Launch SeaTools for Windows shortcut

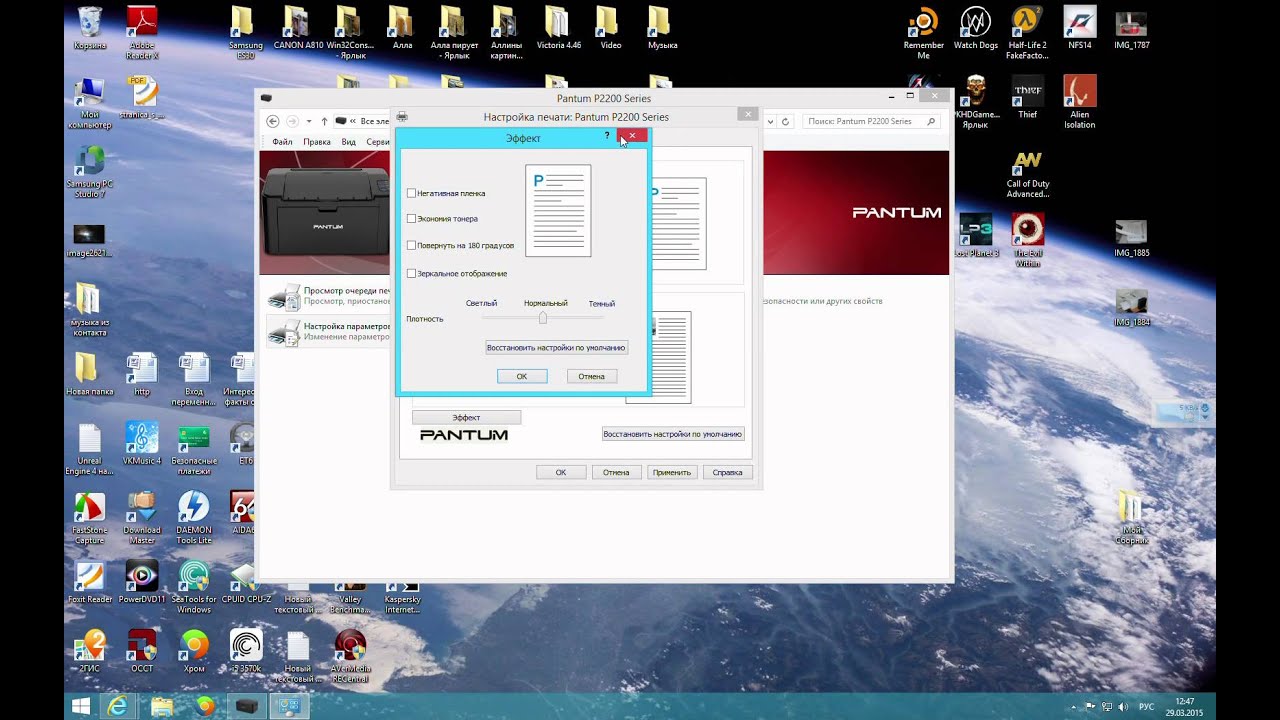point(193,587)
